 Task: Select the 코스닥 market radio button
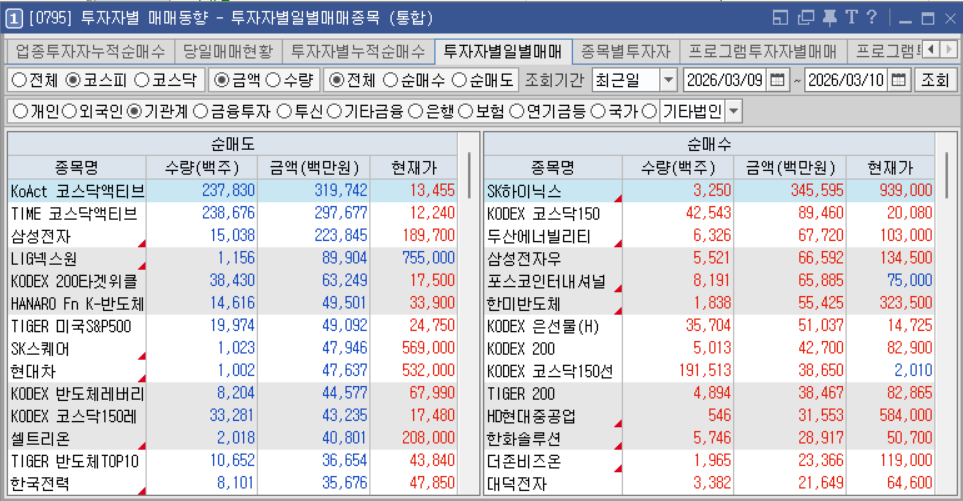[x=142, y=80]
